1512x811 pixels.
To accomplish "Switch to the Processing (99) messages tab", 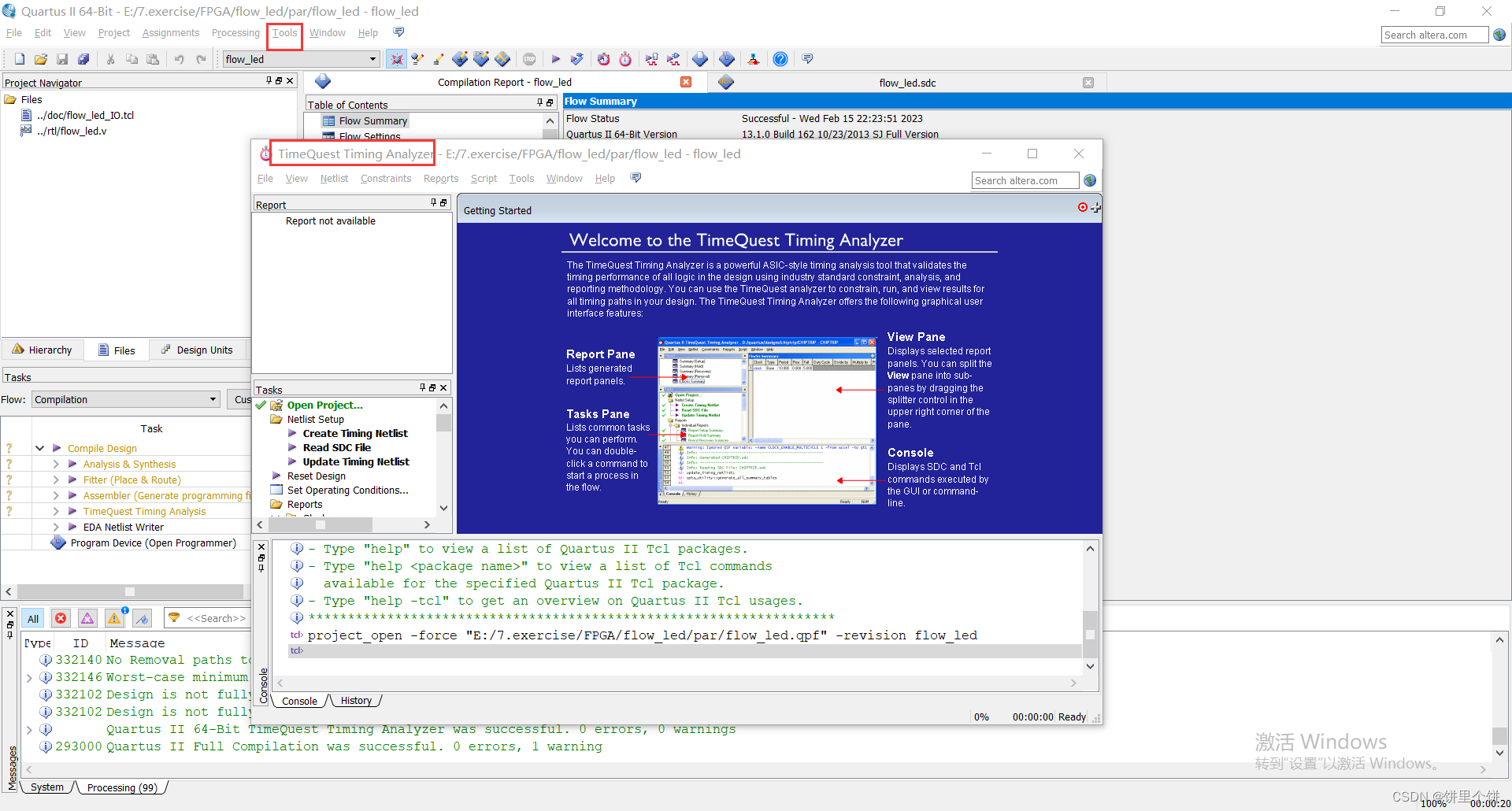I will [x=122, y=787].
